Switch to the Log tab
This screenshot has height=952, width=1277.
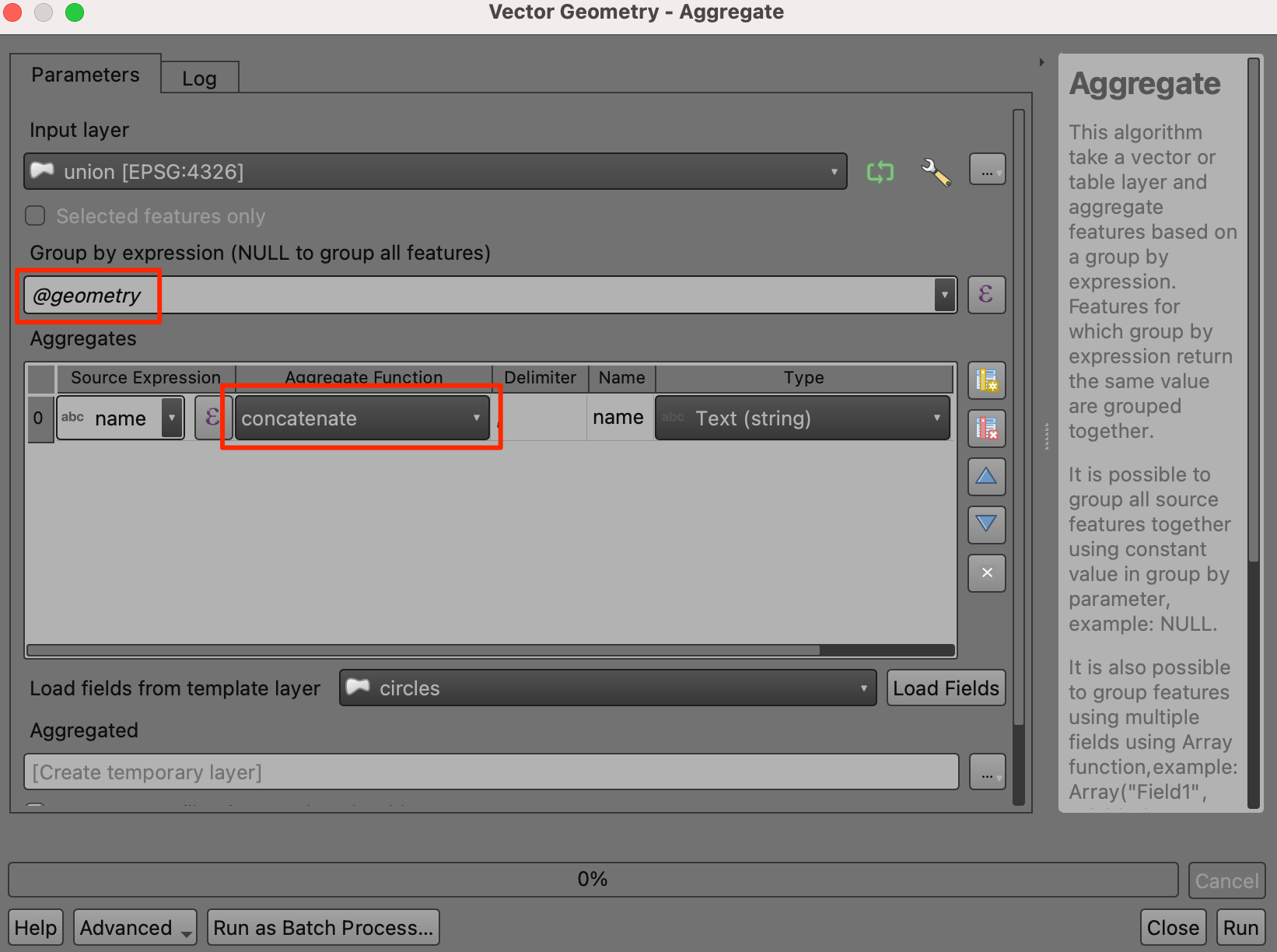point(199,79)
